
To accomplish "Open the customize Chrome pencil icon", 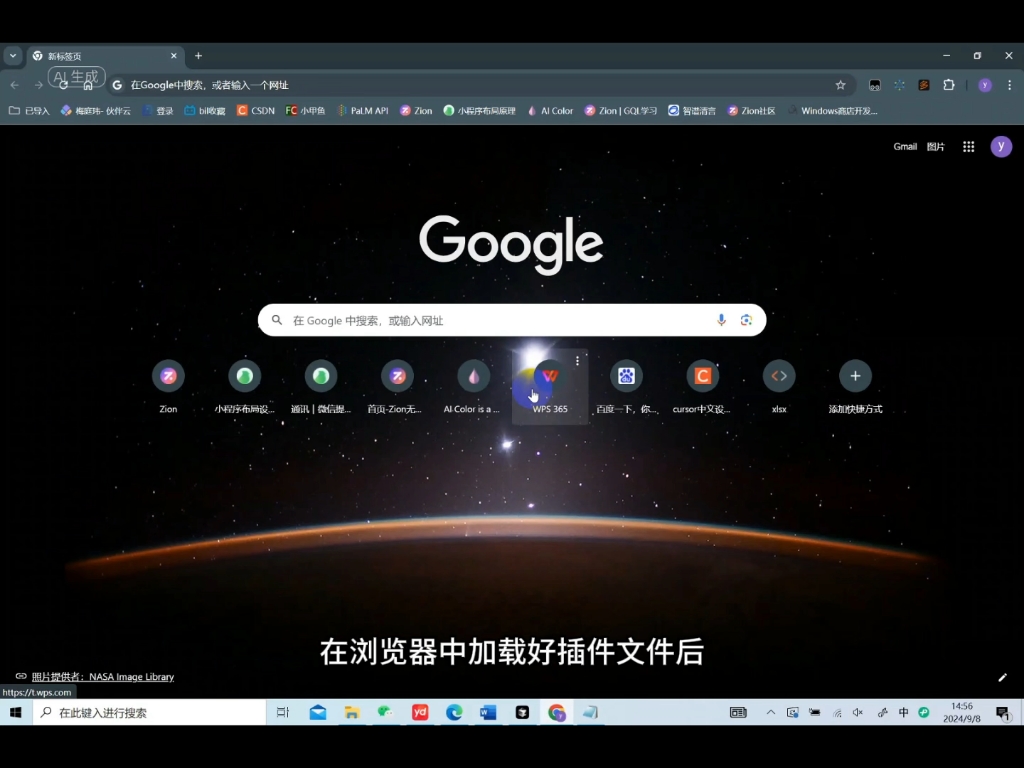I will pyautogui.click(x=1003, y=677).
